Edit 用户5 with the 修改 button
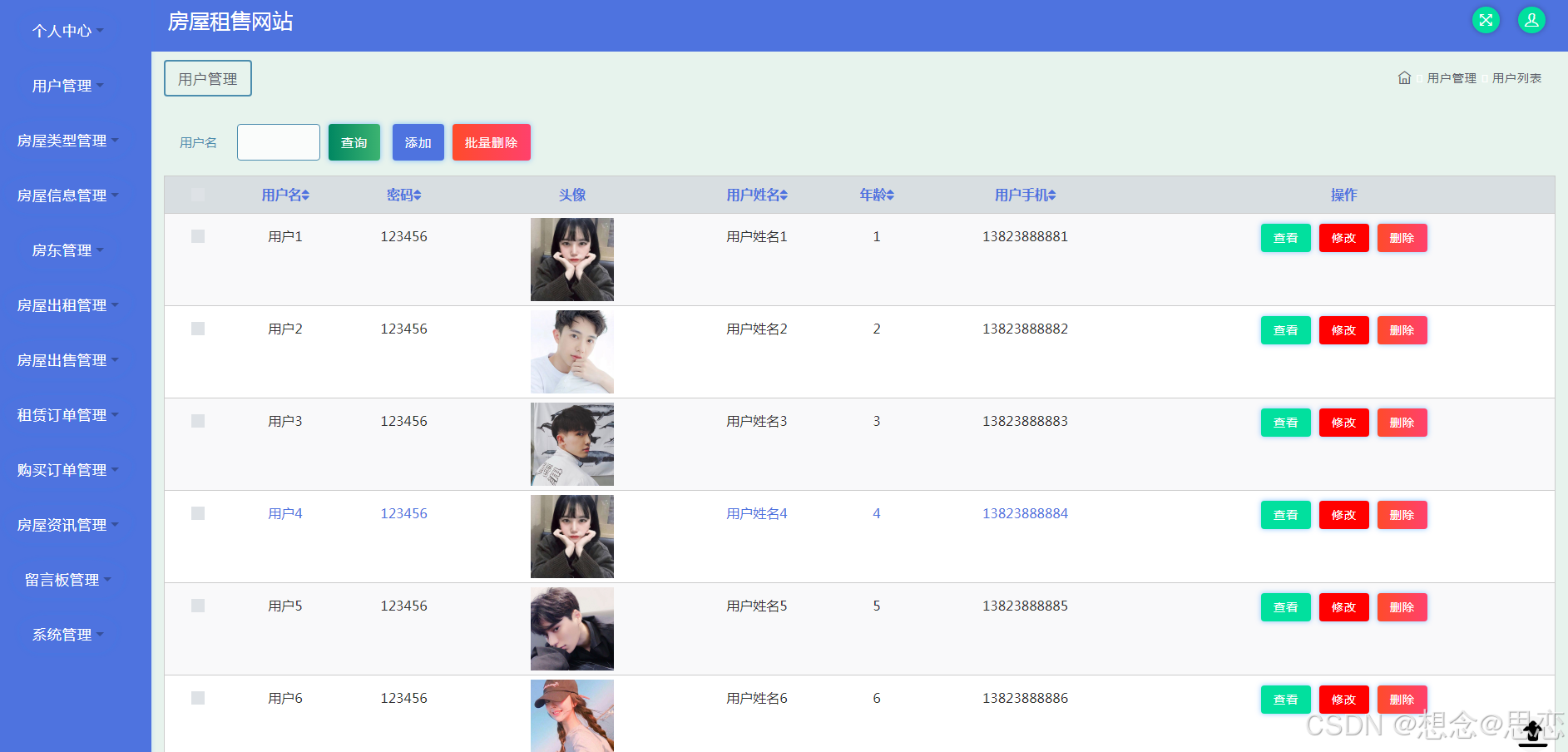 [x=1344, y=607]
